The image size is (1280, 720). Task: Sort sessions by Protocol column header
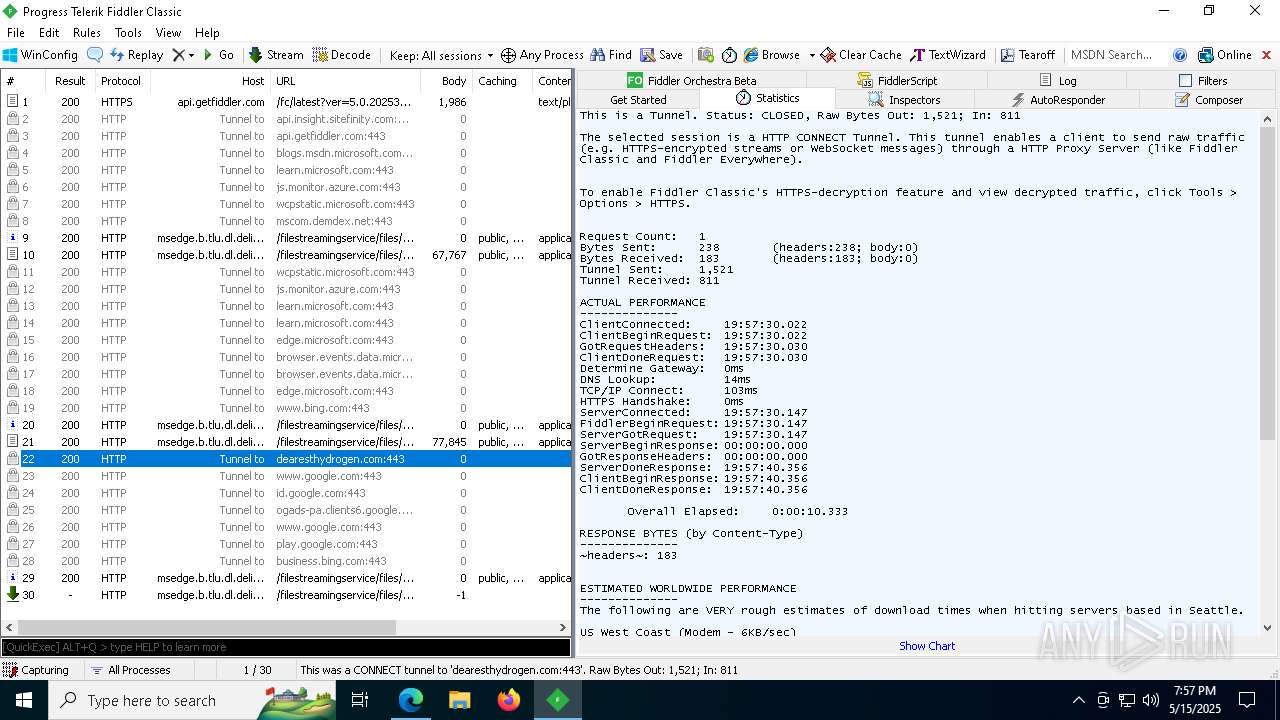click(x=121, y=81)
